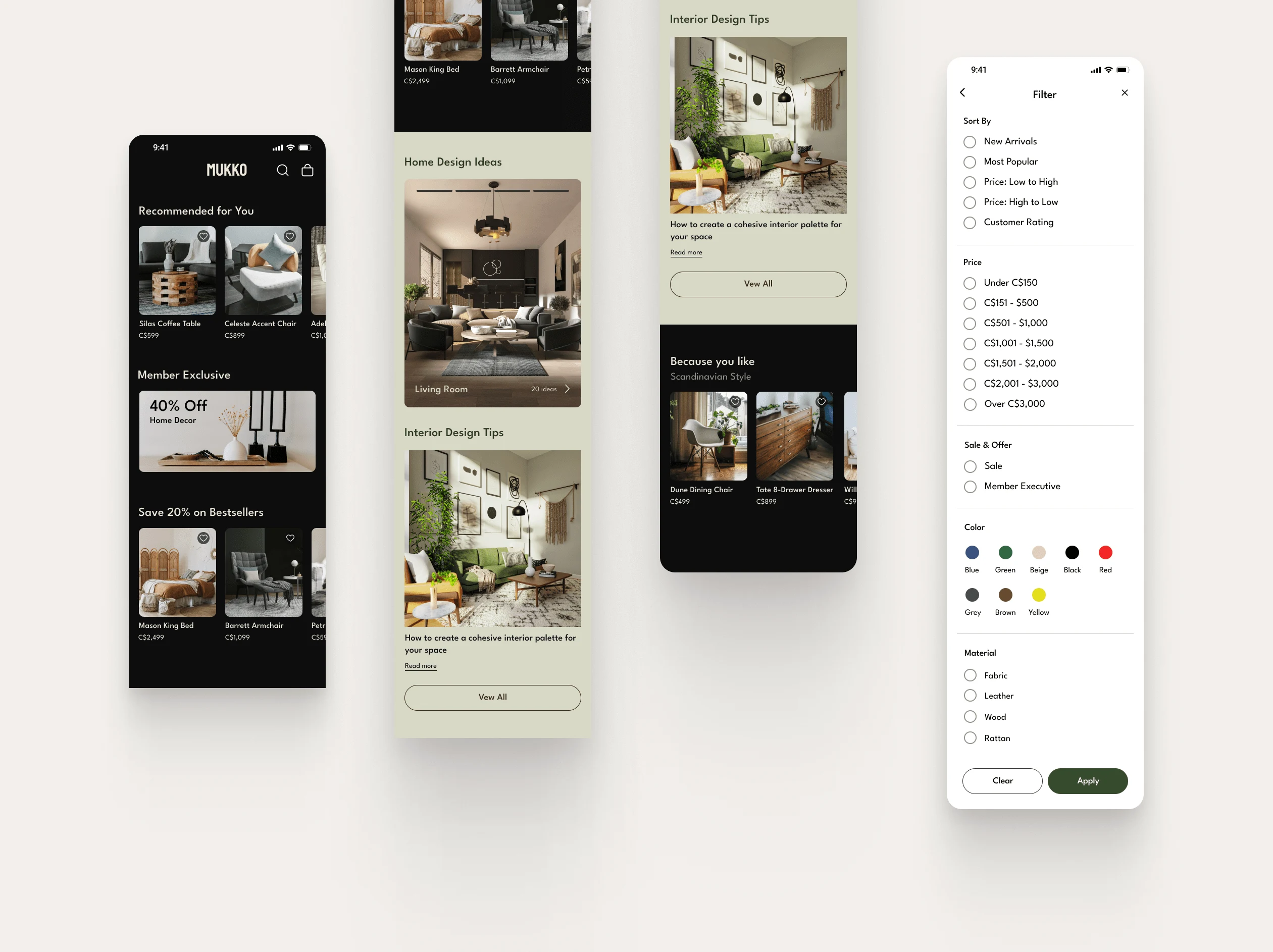This screenshot has width=1273, height=952.
Task: Tap the close X on Filter panel
Action: point(1124,92)
